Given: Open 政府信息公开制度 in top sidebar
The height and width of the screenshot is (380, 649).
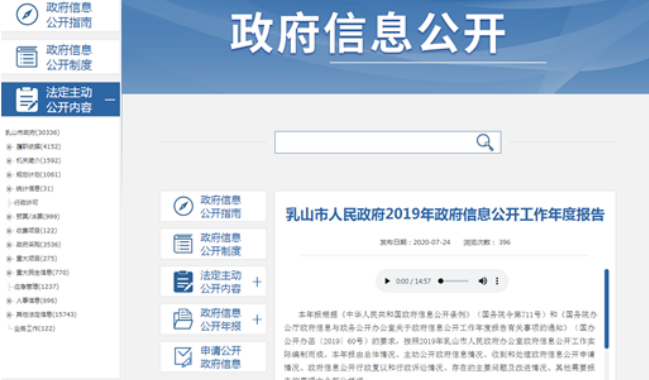Looking at the screenshot, I should coord(60,57).
